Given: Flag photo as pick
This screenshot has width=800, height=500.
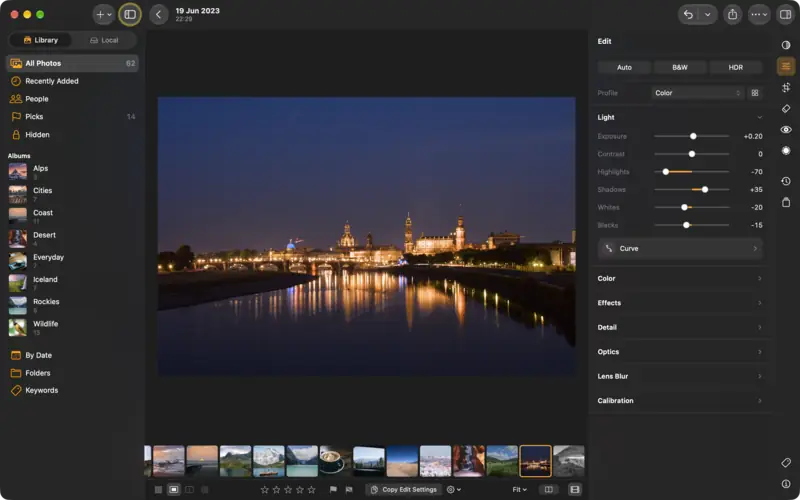Looking at the screenshot, I should point(333,490).
